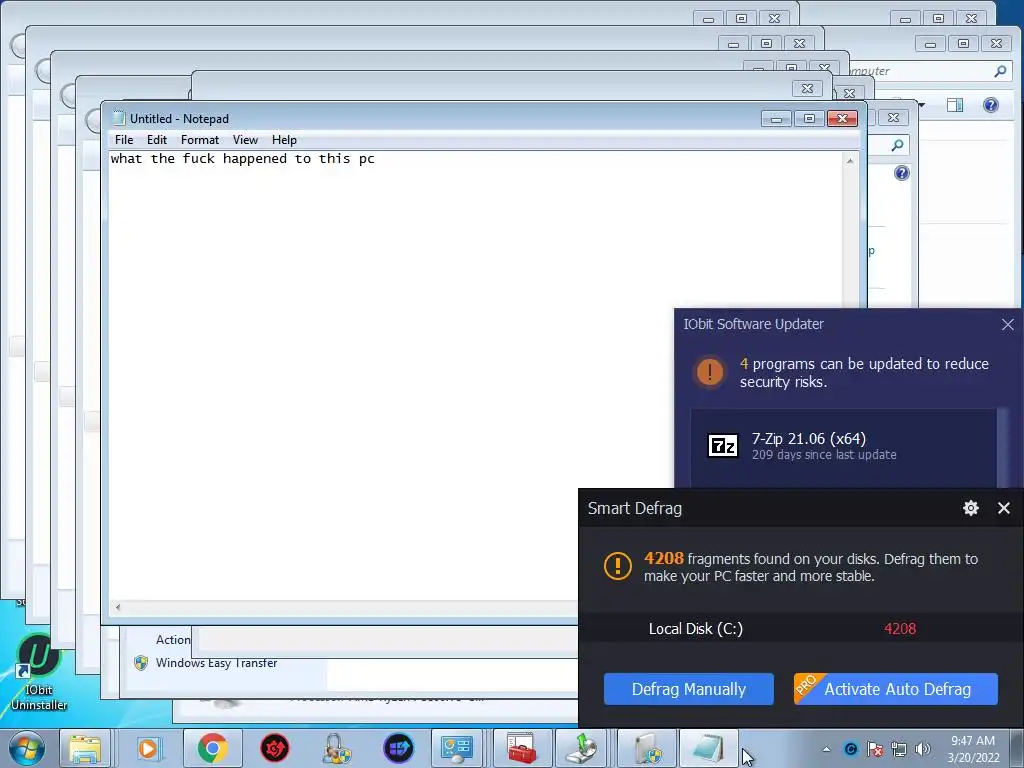The height and width of the screenshot is (768, 1024).
Task: Open the Notepad Help menu
Action: [284, 140]
